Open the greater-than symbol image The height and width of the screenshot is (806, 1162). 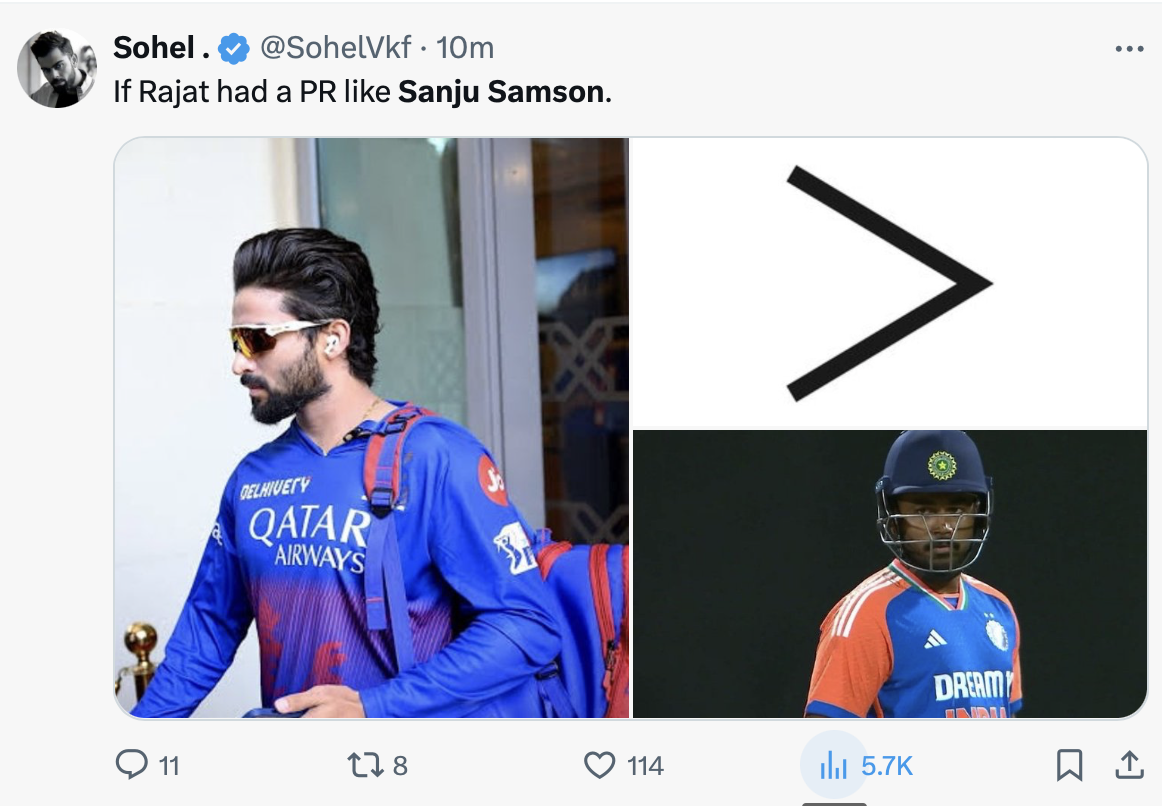tap(889, 283)
